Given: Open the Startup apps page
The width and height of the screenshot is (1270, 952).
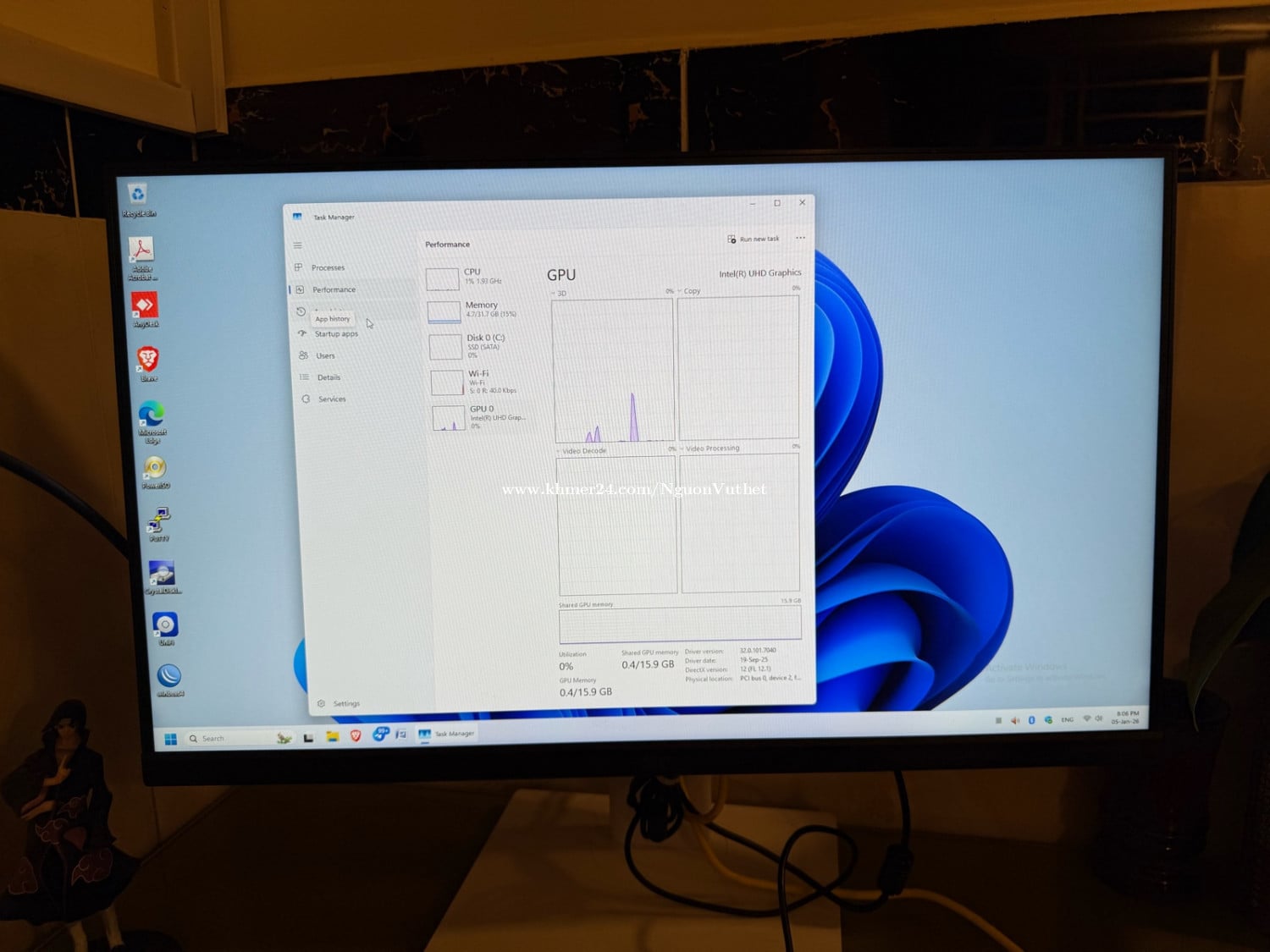Looking at the screenshot, I should (335, 334).
